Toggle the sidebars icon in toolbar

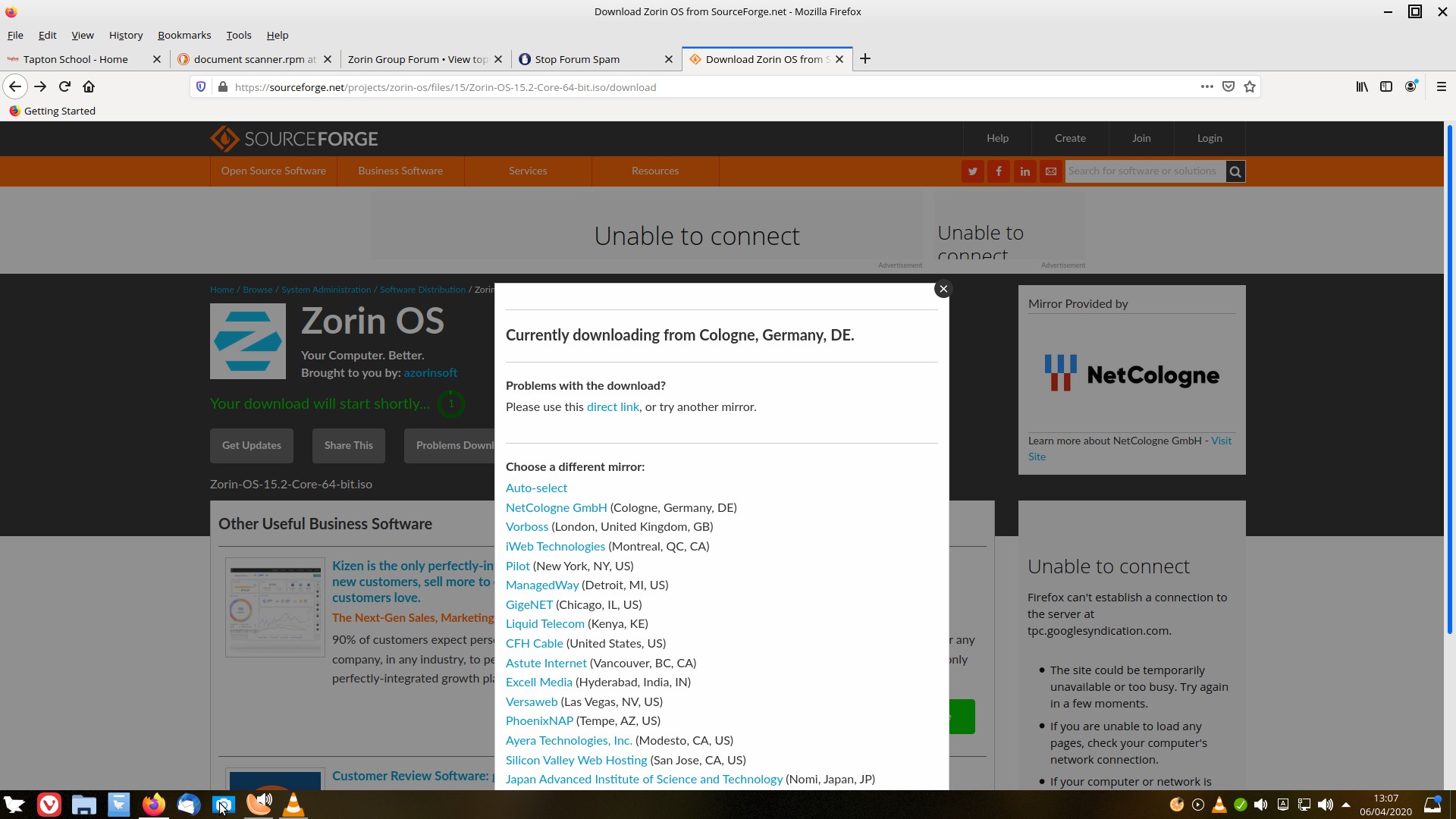click(1386, 86)
